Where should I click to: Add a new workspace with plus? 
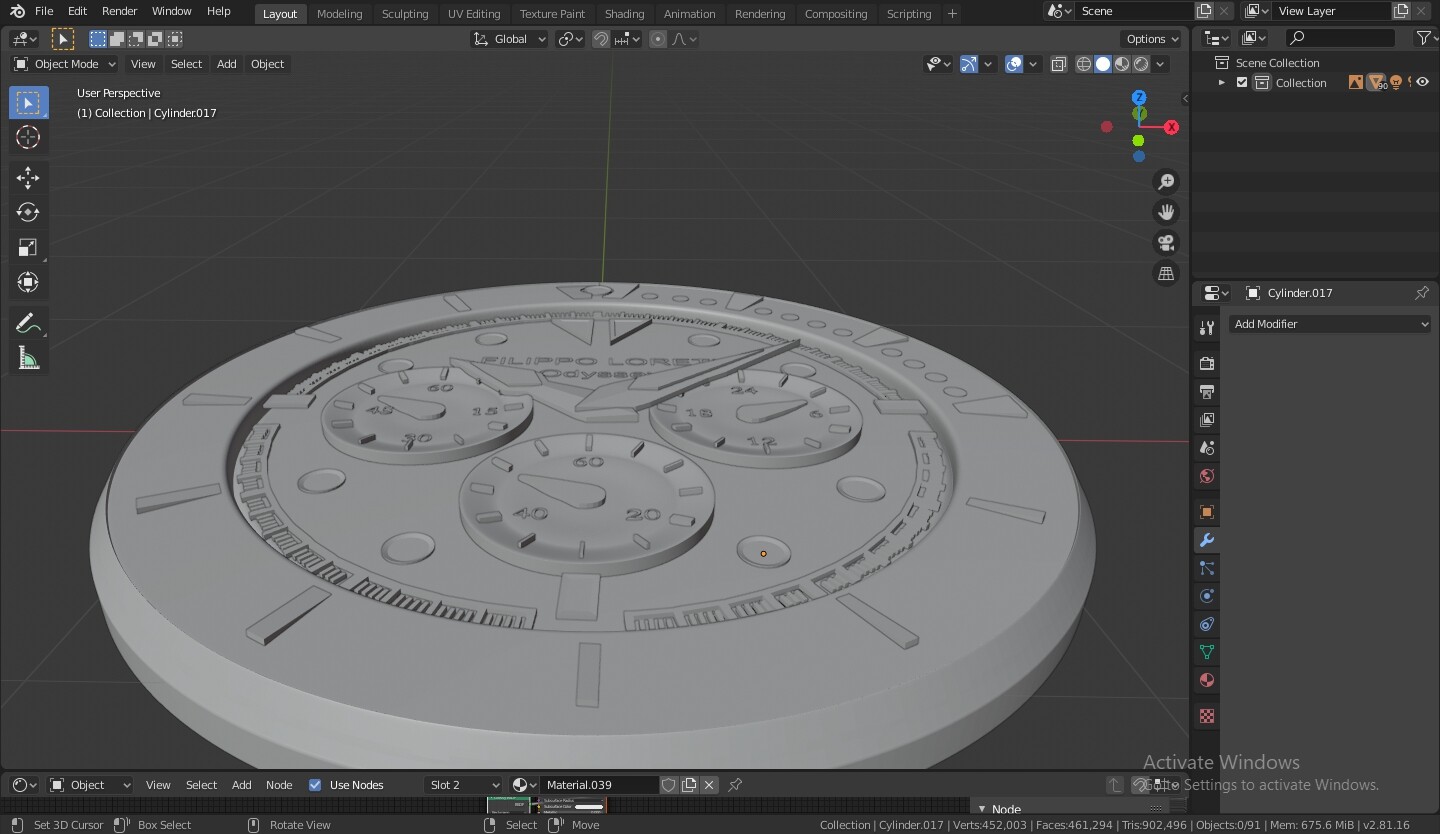coord(952,13)
